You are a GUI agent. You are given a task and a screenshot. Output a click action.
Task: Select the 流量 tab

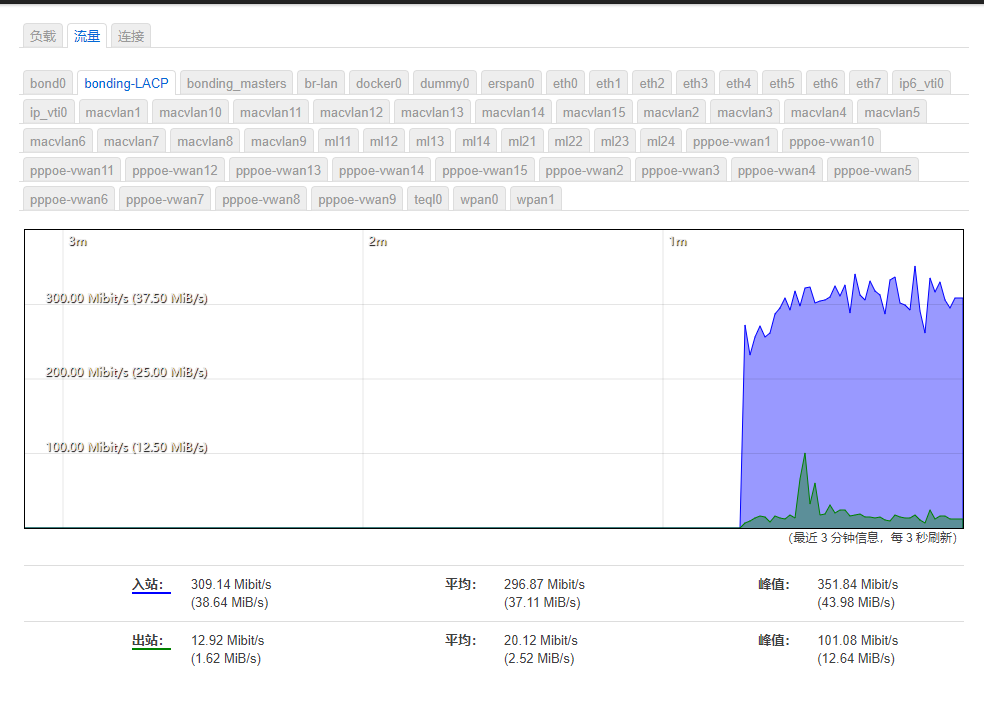(87, 36)
